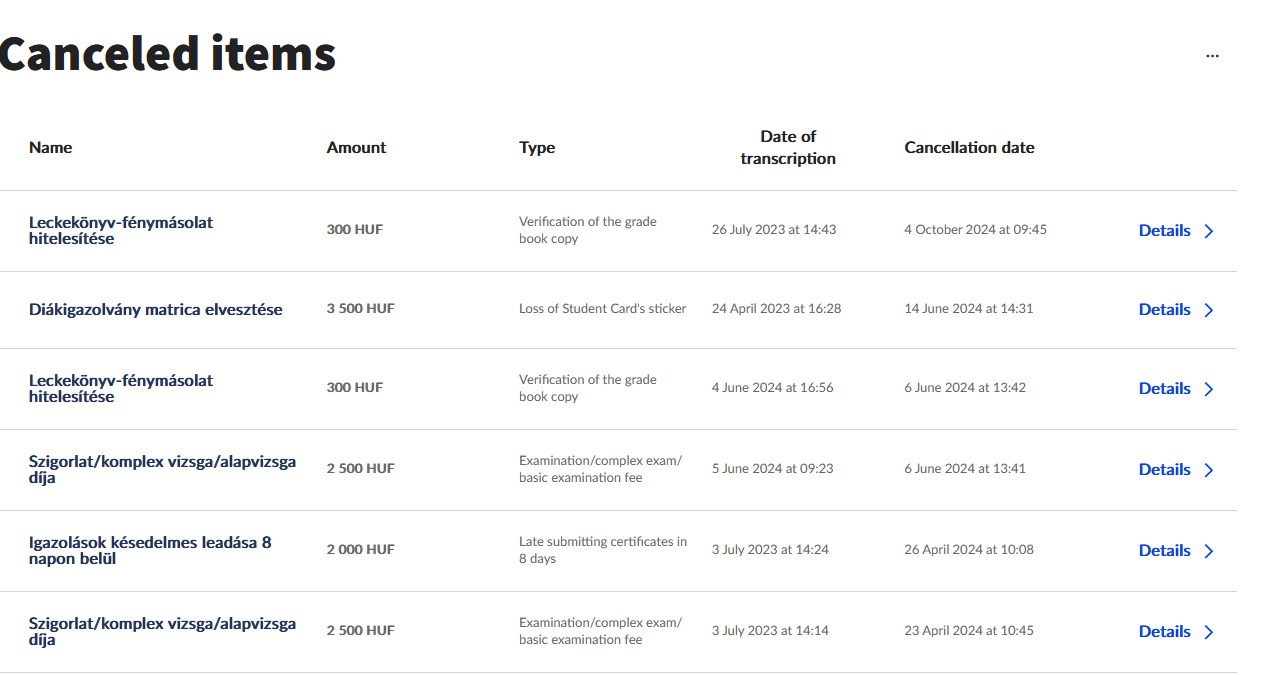Click the Cancellation date column header
This screenshot has height=675, width=1273.
(x=969, y=147)
